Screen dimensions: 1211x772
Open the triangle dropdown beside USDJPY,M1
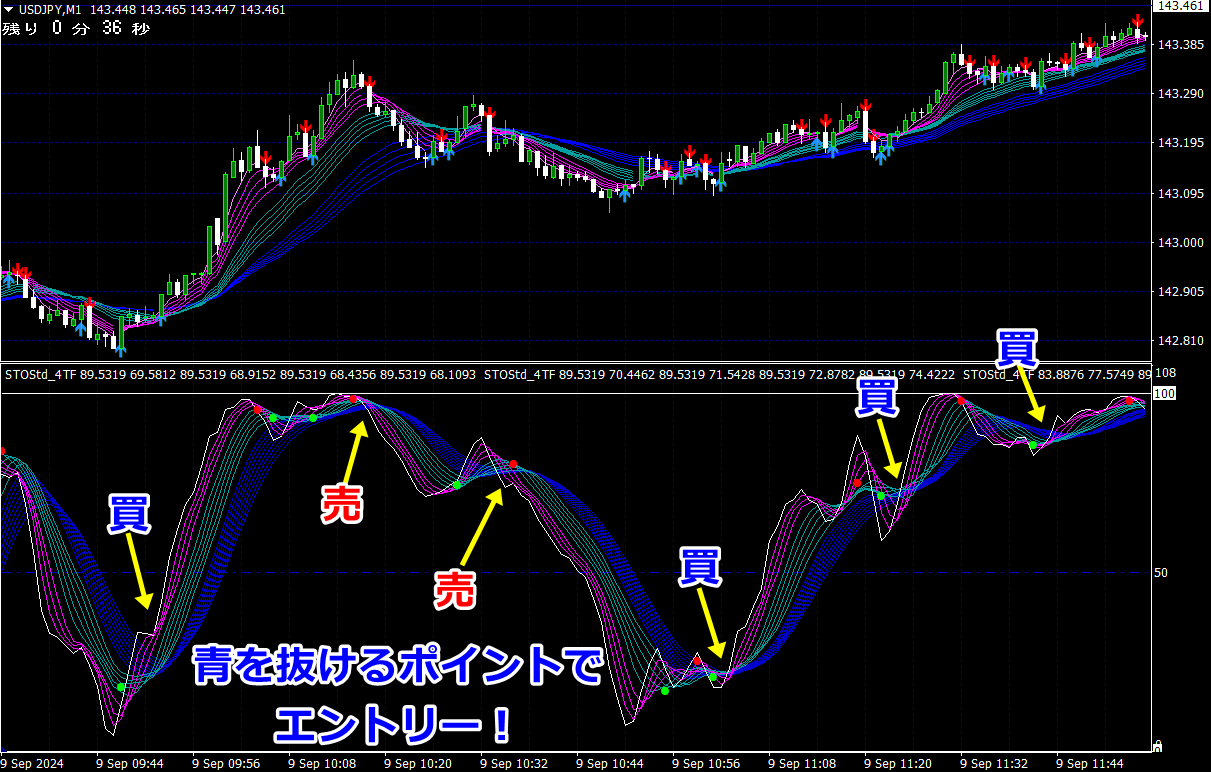(8, 10)
